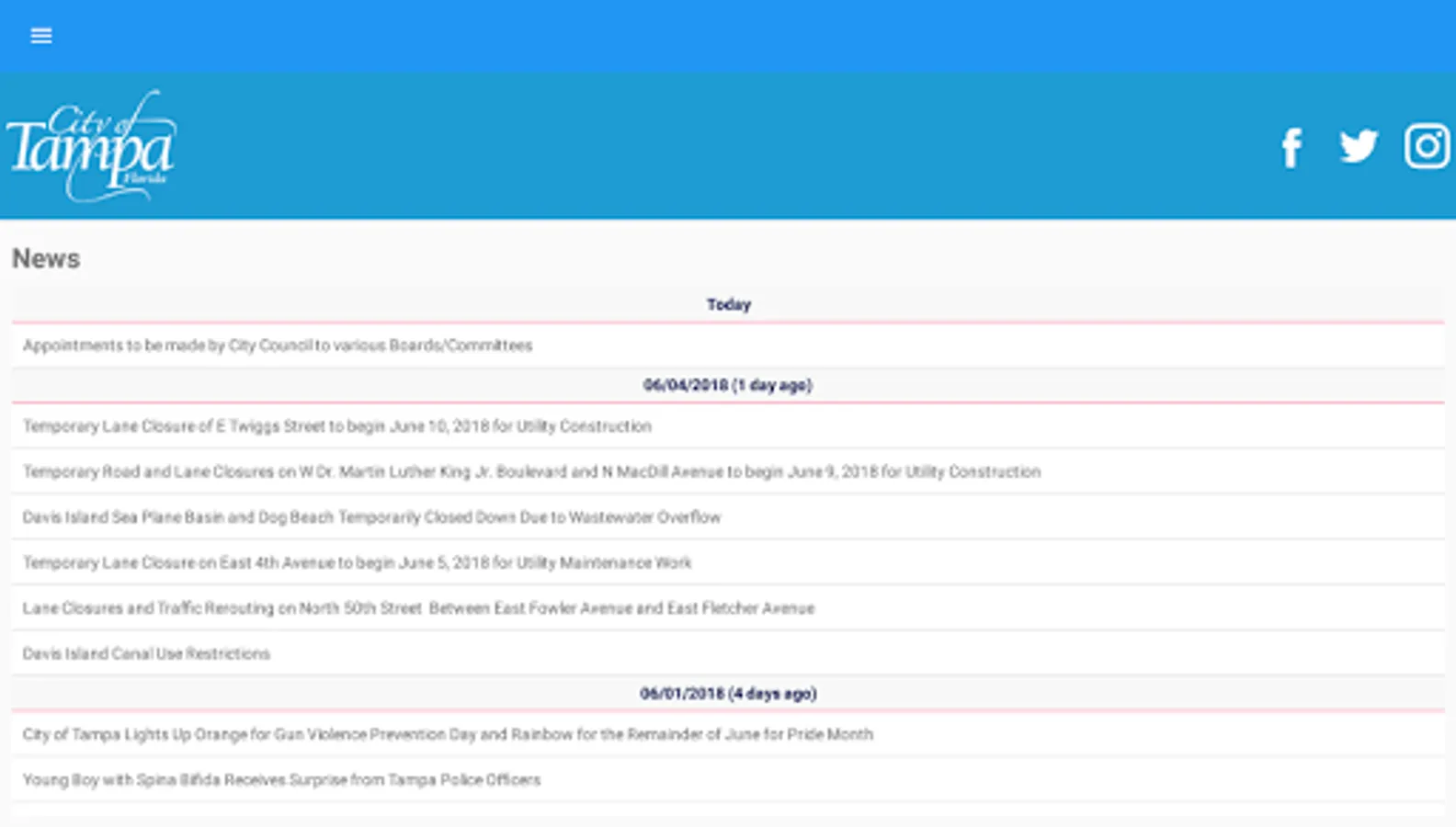
Task: Open the Twitter bird icon
Action: point(1359,146)
